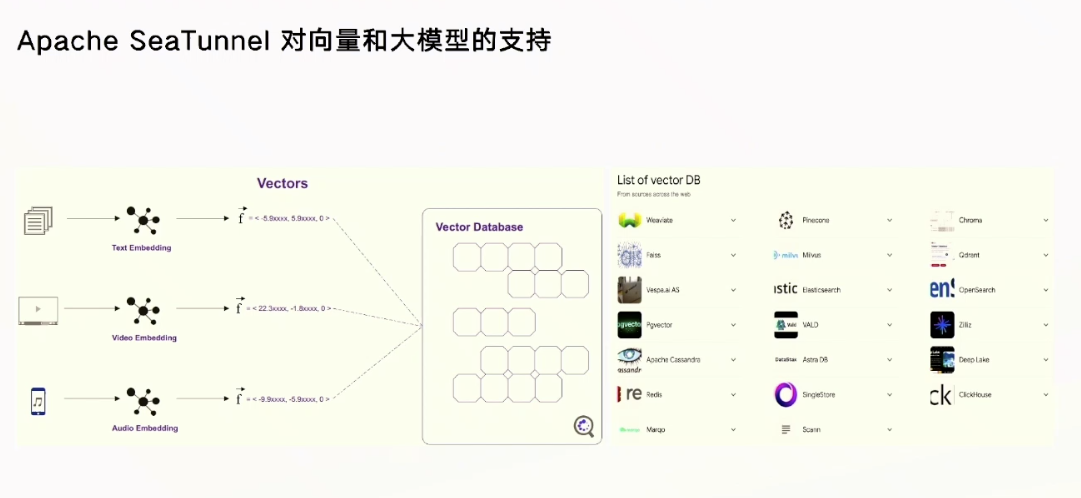Click the Pgvector logo icon
This screenshot has height=498, width=1081.
(629, 325)
